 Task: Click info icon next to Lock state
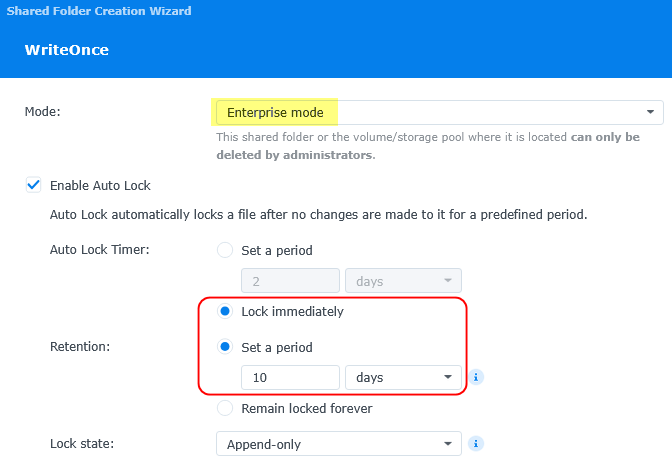click(477, 443)
